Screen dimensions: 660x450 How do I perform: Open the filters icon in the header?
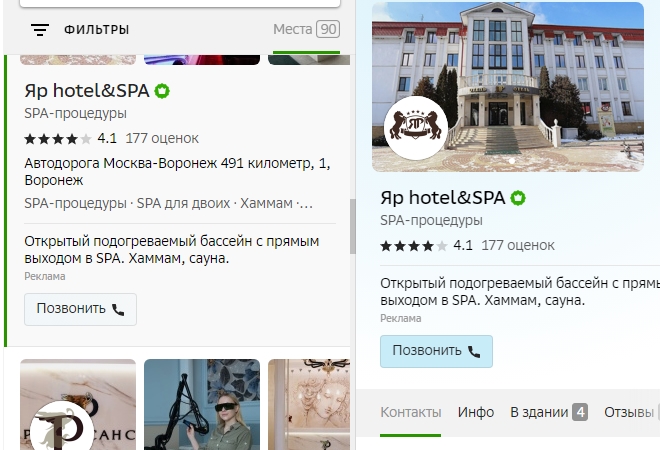(x=40, y=30)
